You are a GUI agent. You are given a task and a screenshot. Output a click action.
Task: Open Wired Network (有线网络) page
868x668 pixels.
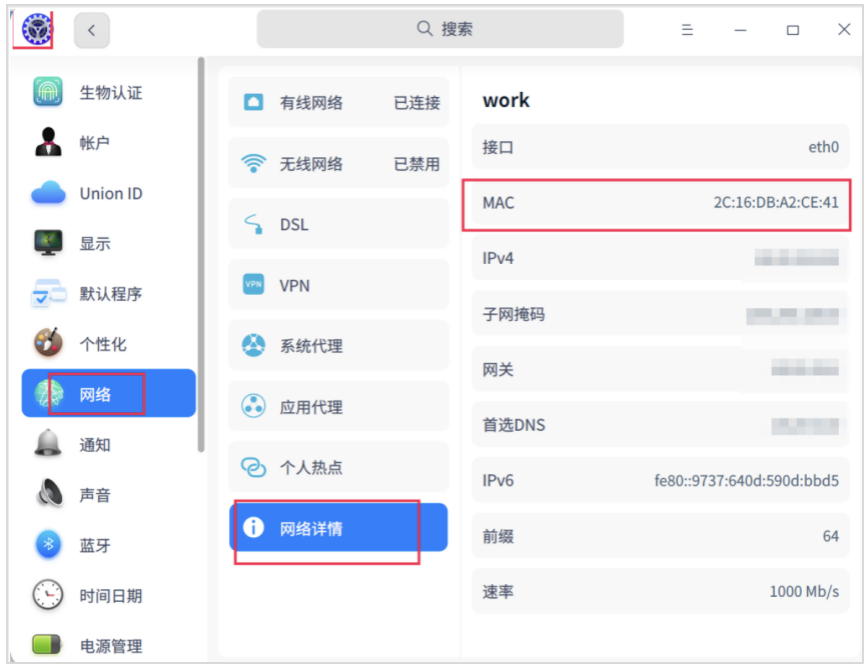click(x=338, y=102)
